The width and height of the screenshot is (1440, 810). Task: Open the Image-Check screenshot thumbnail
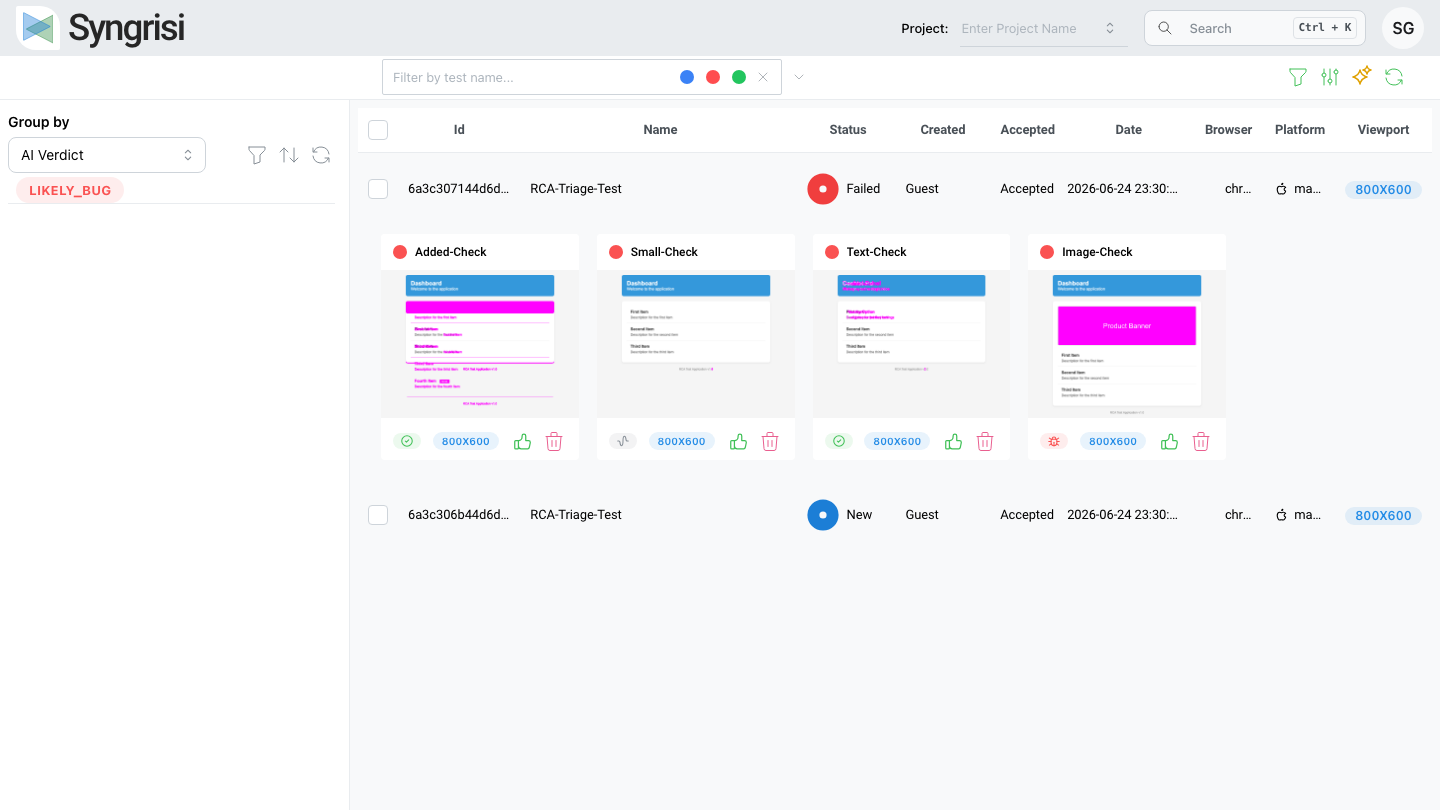[x=1127, y=344]
